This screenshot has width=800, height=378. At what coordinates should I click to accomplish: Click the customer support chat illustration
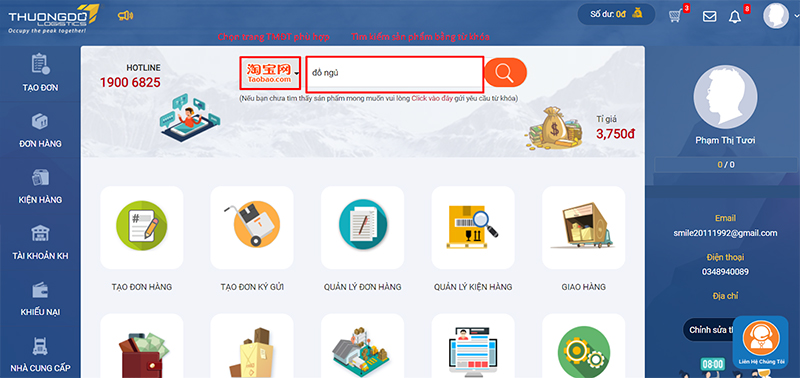190,118
